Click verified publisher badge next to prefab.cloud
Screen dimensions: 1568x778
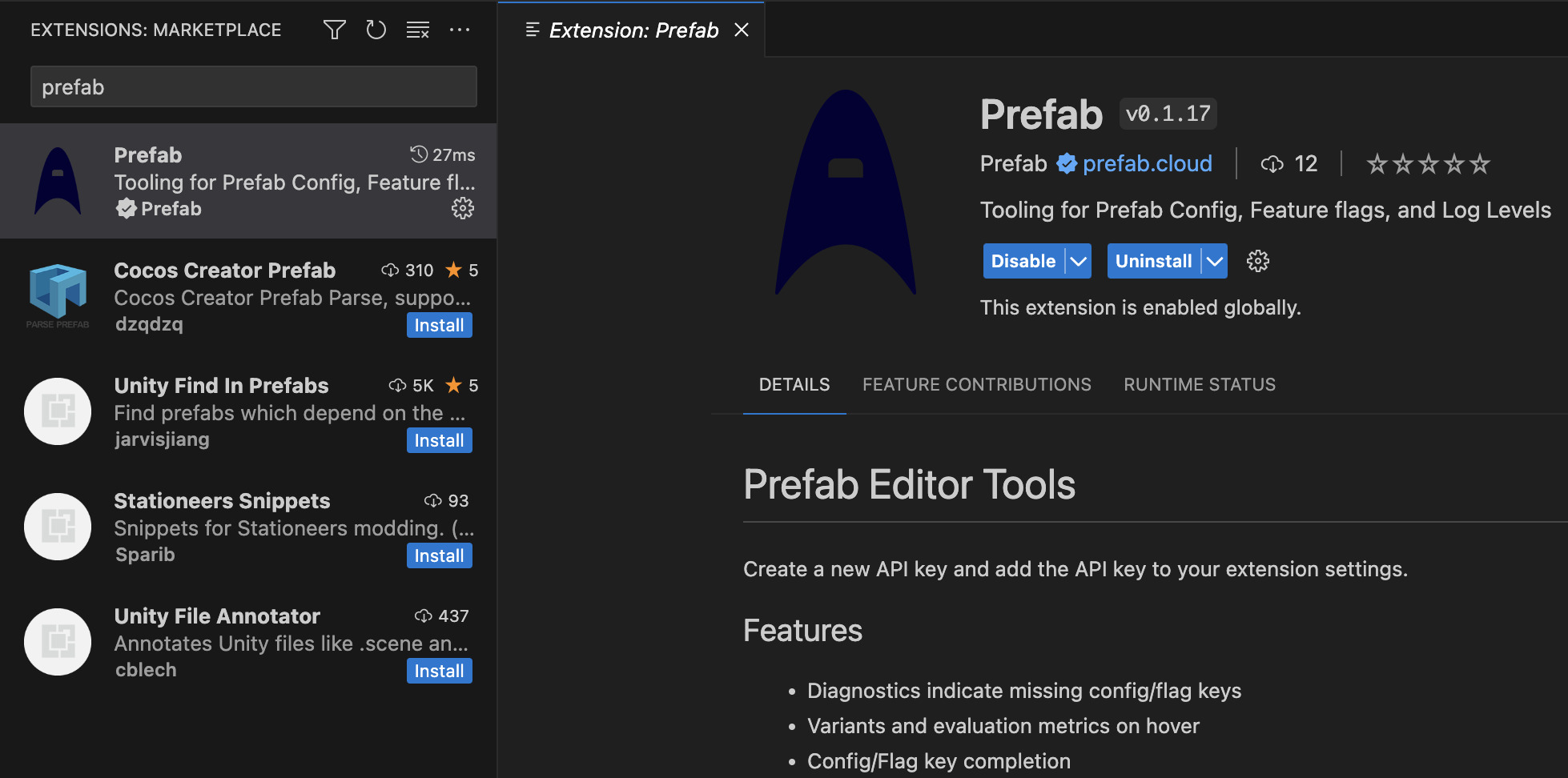pyautogui.click(x=1067, y=164)
